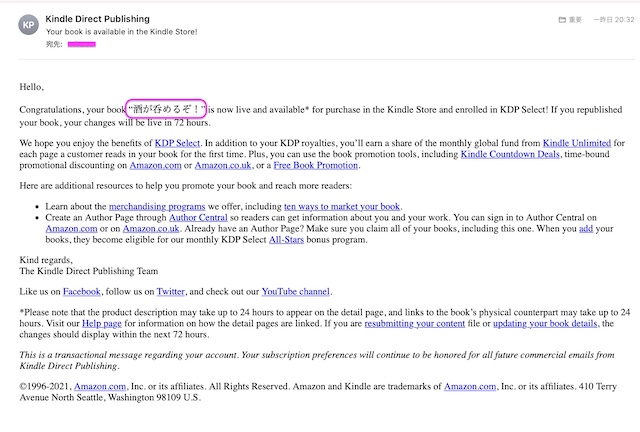Click the highlighted book title 酒が呑めるぞ！

pos(165,109)
